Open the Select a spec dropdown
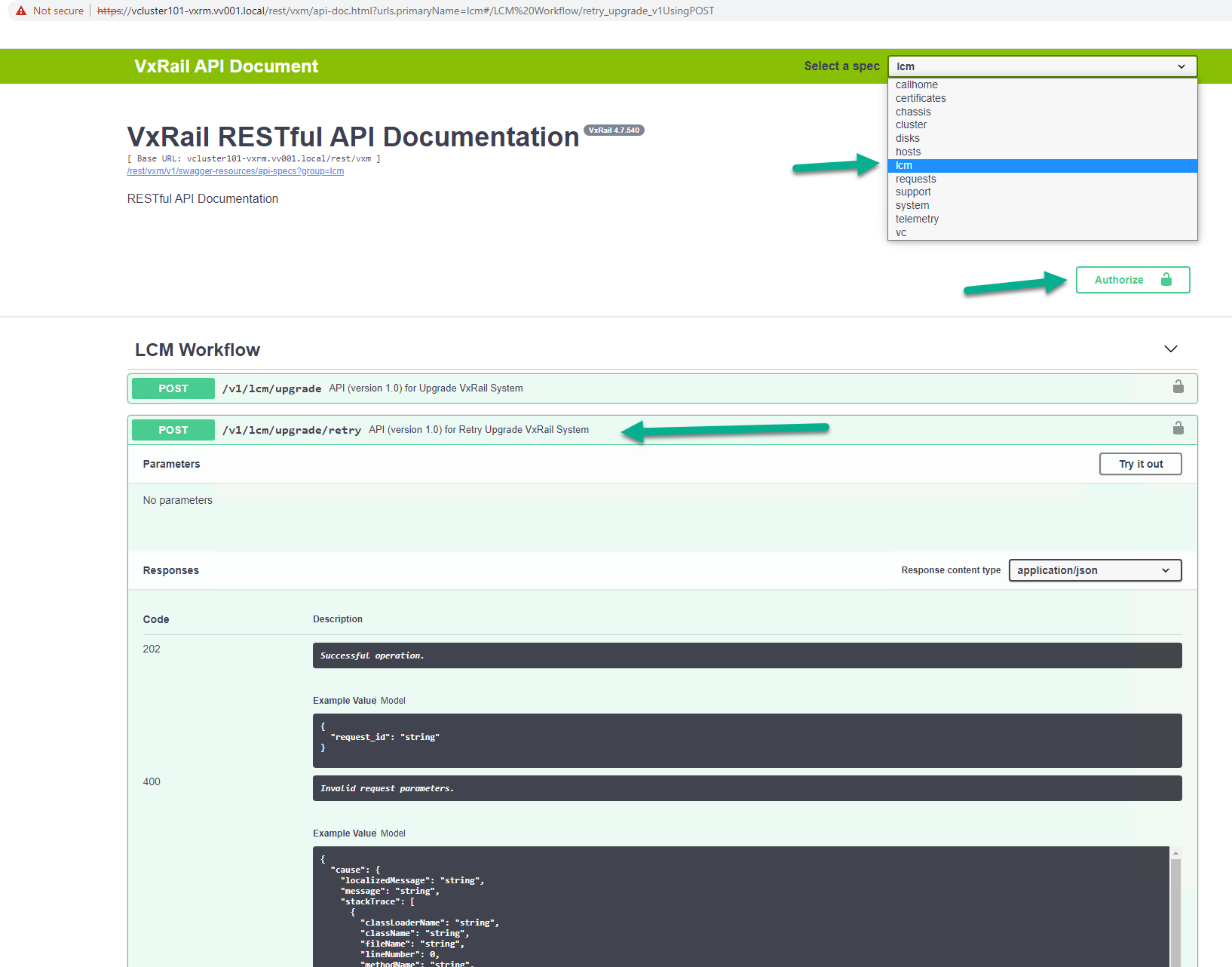The height and width of the screenshot is (967, 1232). point(1042,66)
